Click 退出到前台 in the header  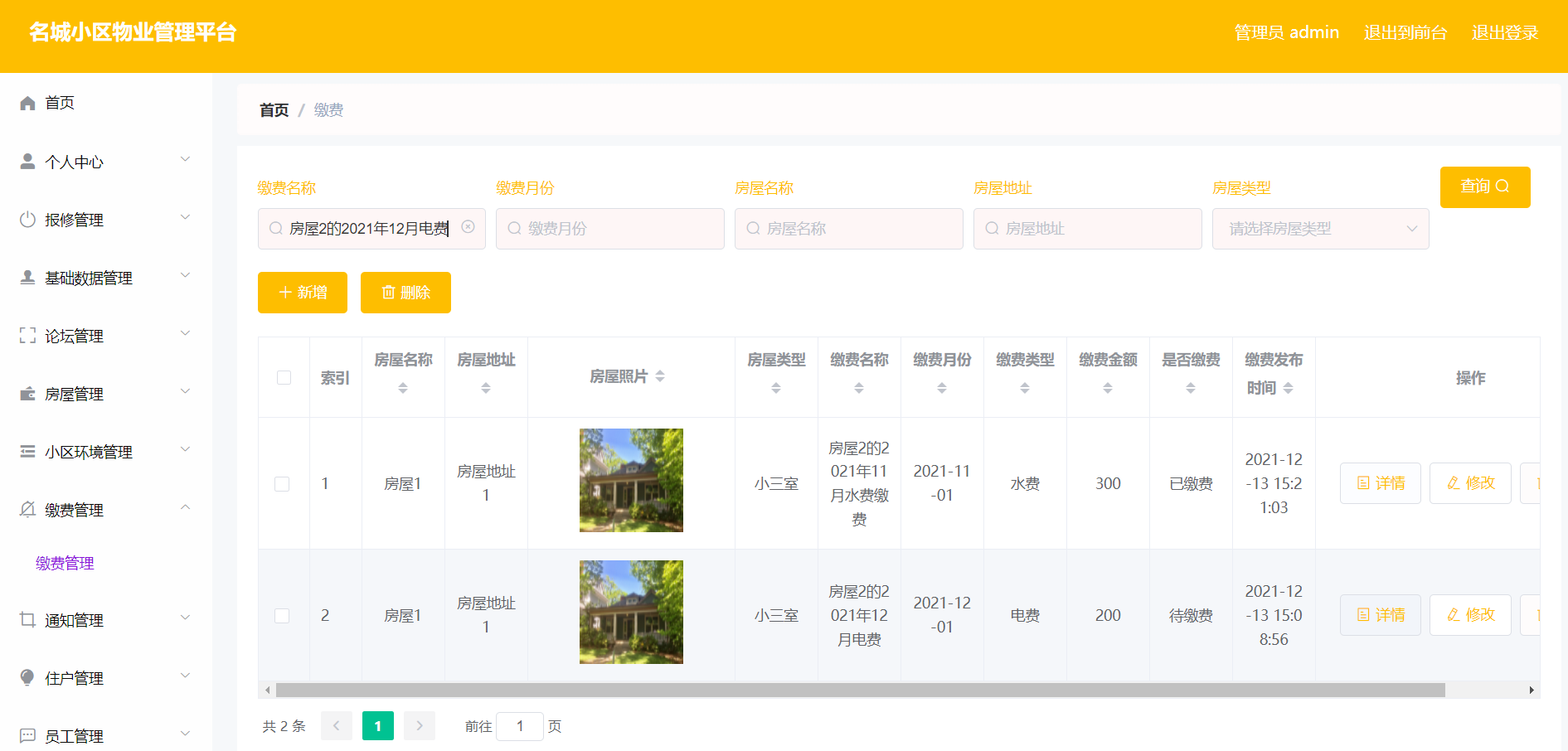[x=1405, y=32]
